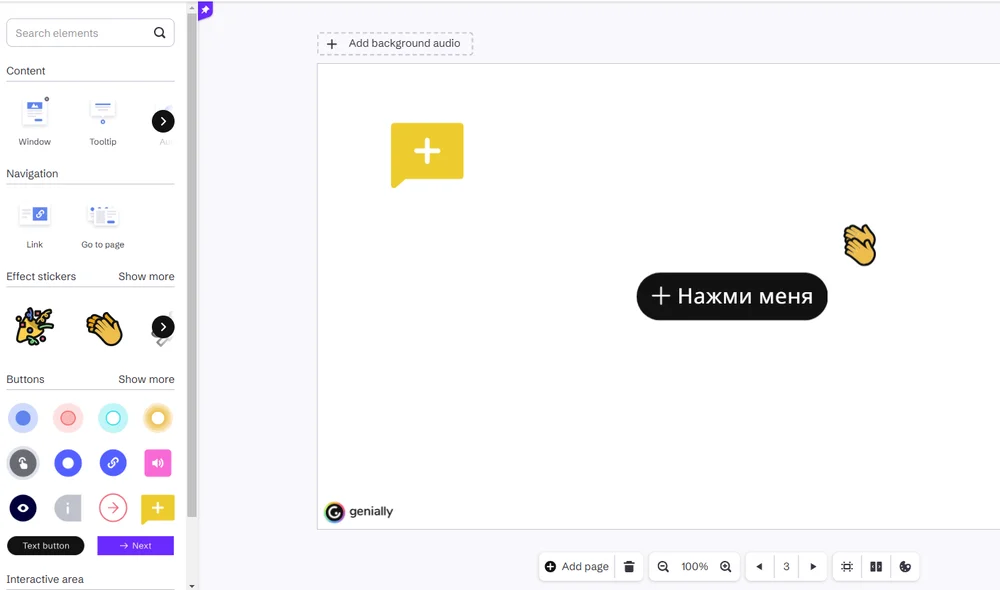
Task: Delete page with trash icon
Action: pyautogui.click(x=629, y=566)
